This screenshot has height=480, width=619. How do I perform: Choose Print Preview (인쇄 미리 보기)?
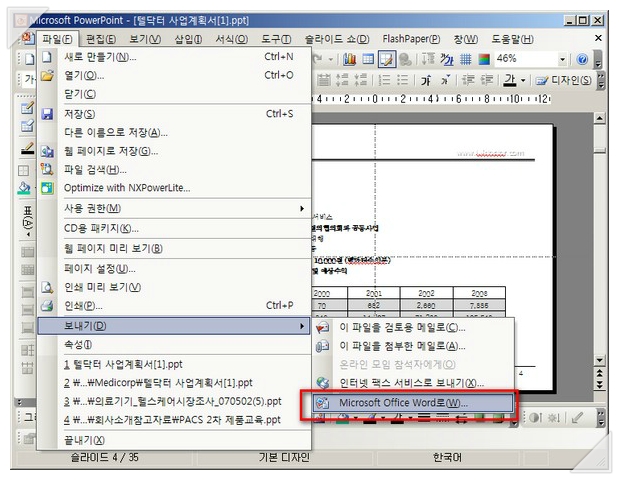pos(174,287)
